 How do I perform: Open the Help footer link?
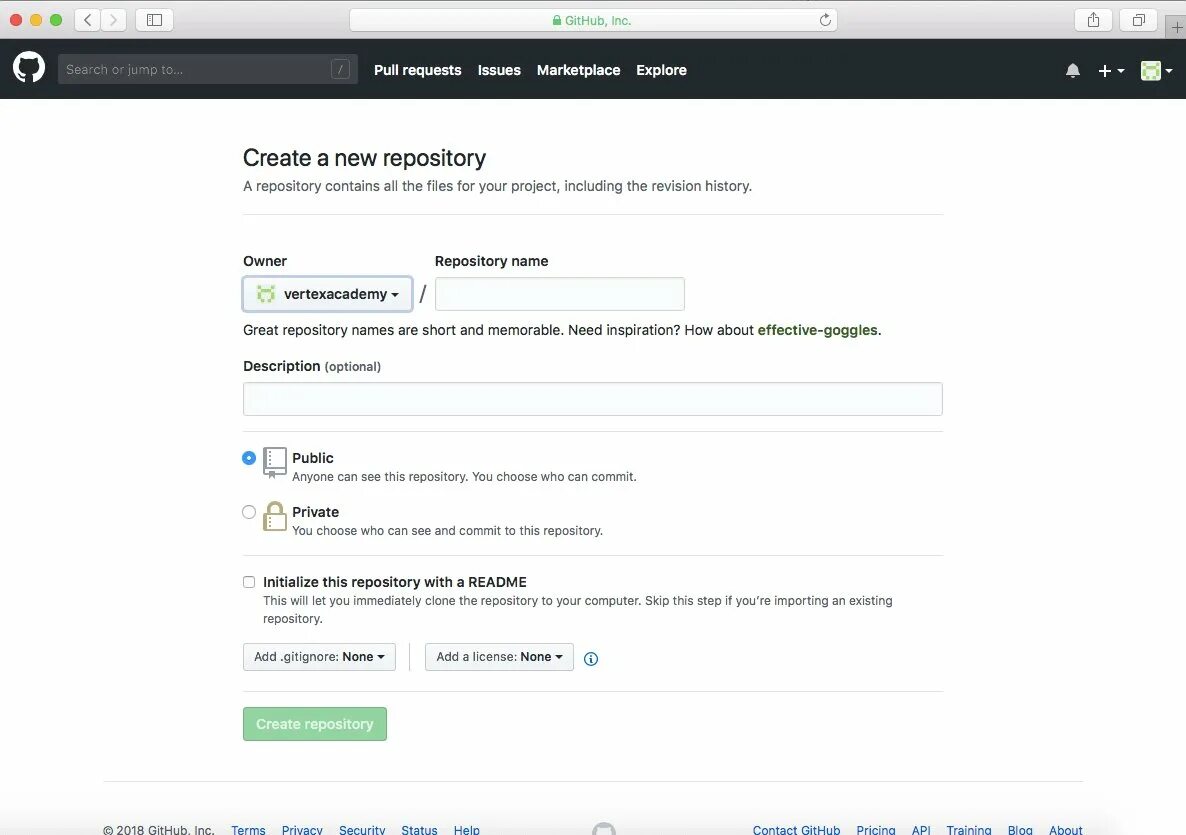coord(467,830)
